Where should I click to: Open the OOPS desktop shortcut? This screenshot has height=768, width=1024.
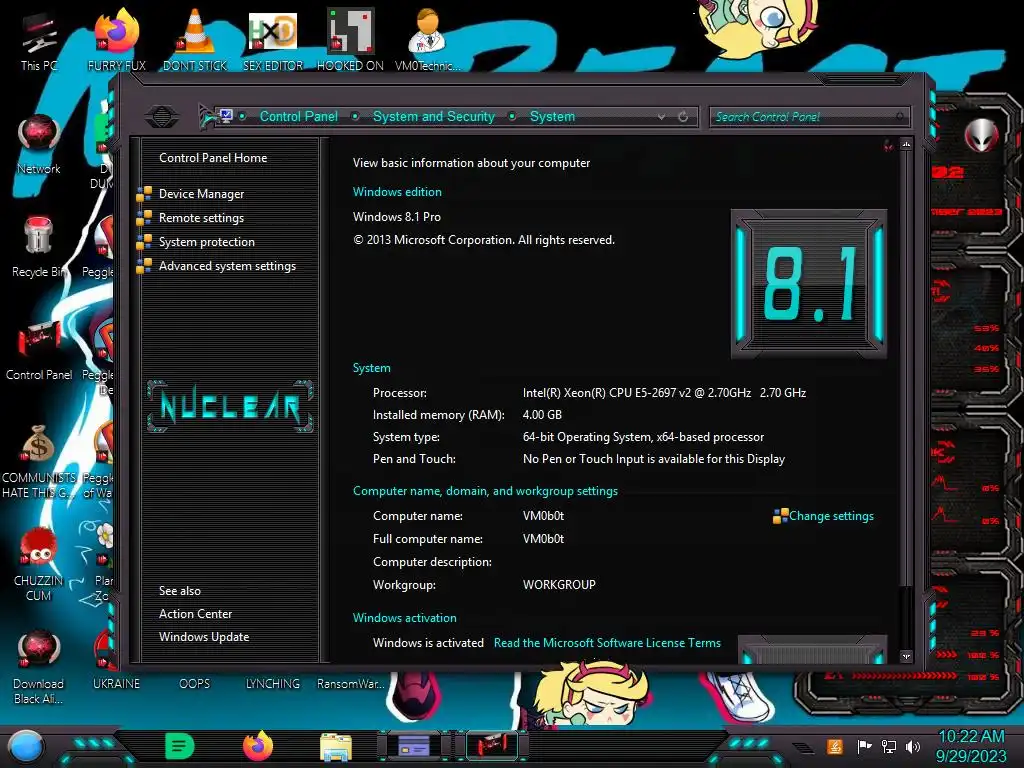click(x=195, y=683)
